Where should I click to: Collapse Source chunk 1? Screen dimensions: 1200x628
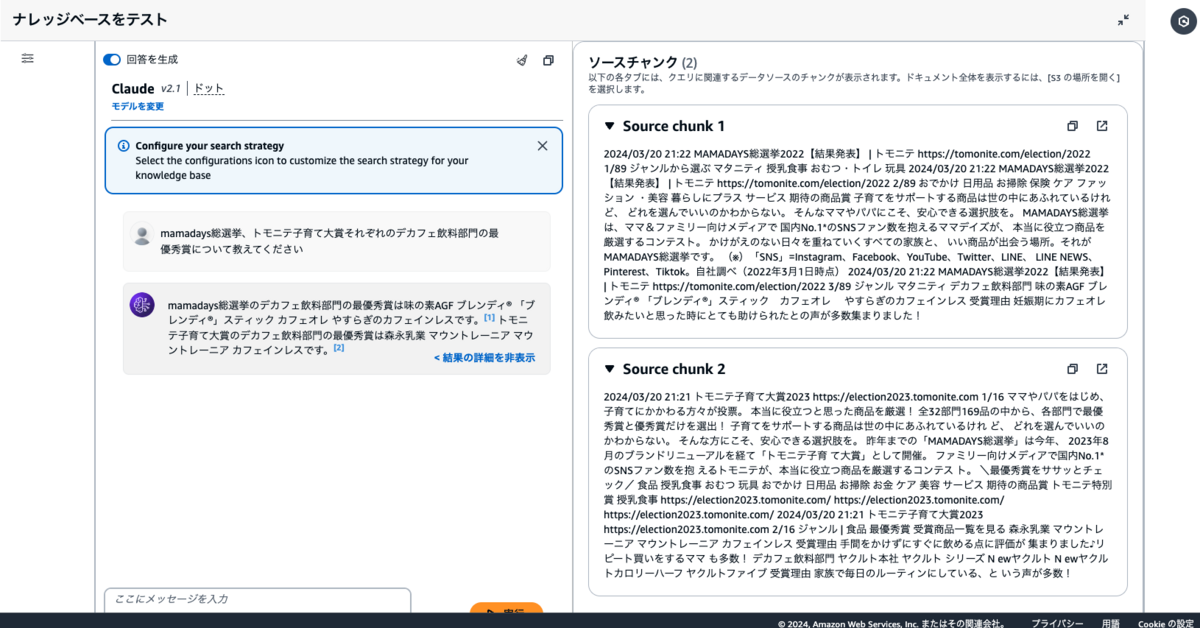point(609,126)
